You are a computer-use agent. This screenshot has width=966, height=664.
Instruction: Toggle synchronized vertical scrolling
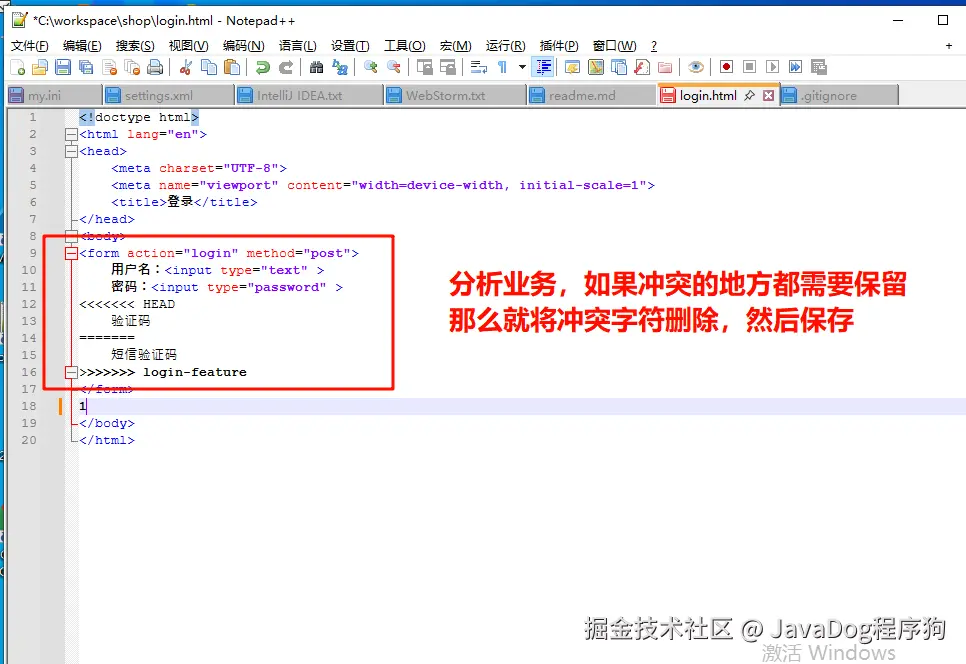tap(424, 67)
